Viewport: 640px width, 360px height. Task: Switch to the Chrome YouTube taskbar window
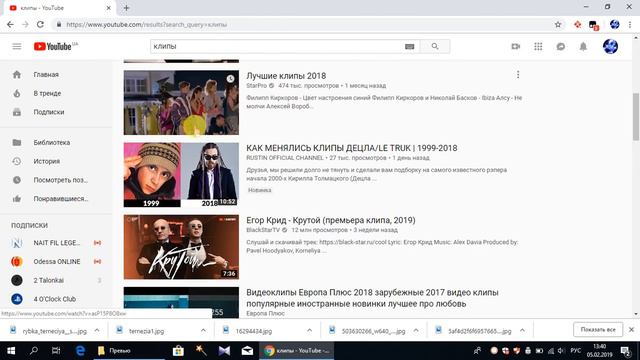click(x=297, y=351)
